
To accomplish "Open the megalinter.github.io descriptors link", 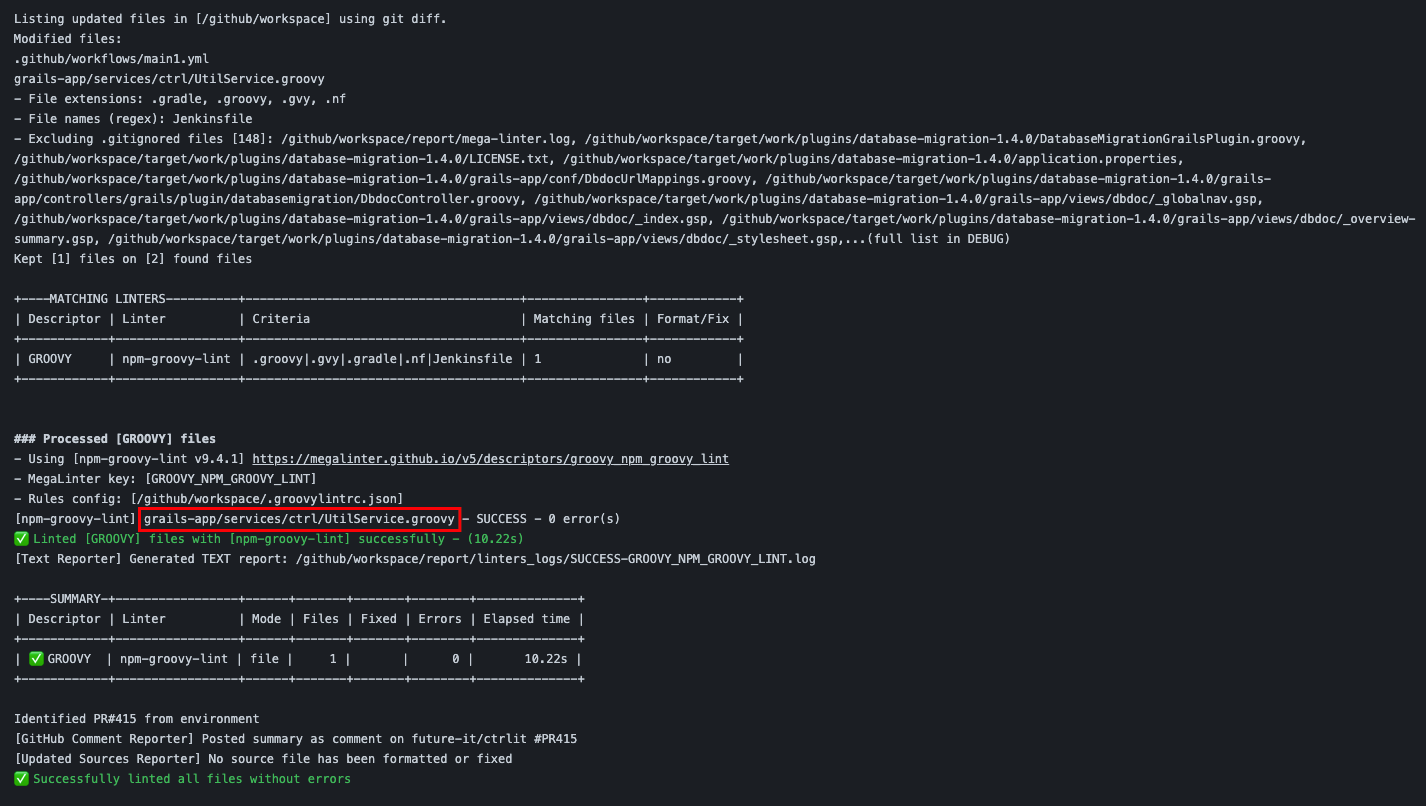I will (x=490, y=458).
